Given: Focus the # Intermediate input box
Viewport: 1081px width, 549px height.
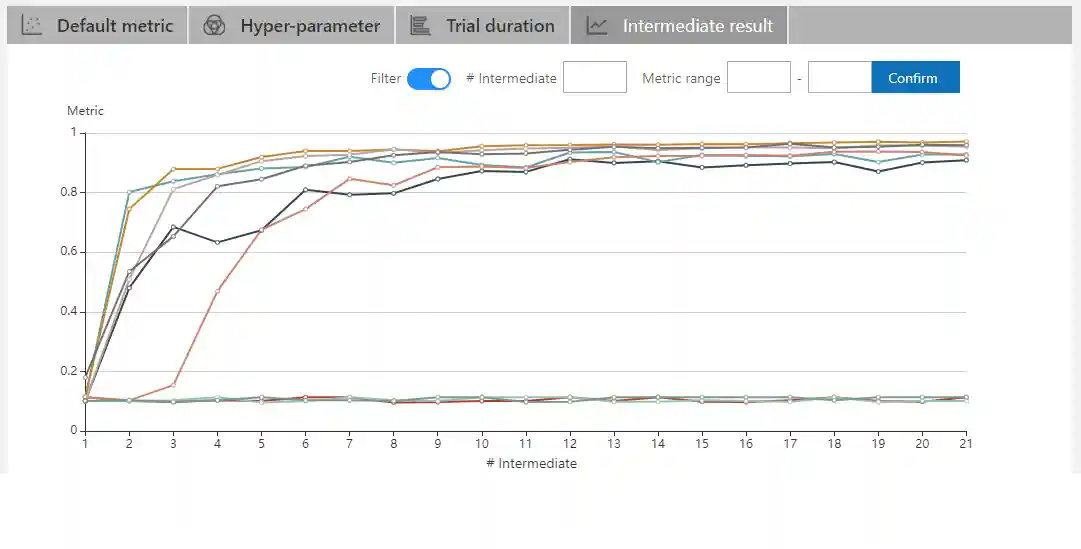Looking at the screenshot, I should pos(595,78).
